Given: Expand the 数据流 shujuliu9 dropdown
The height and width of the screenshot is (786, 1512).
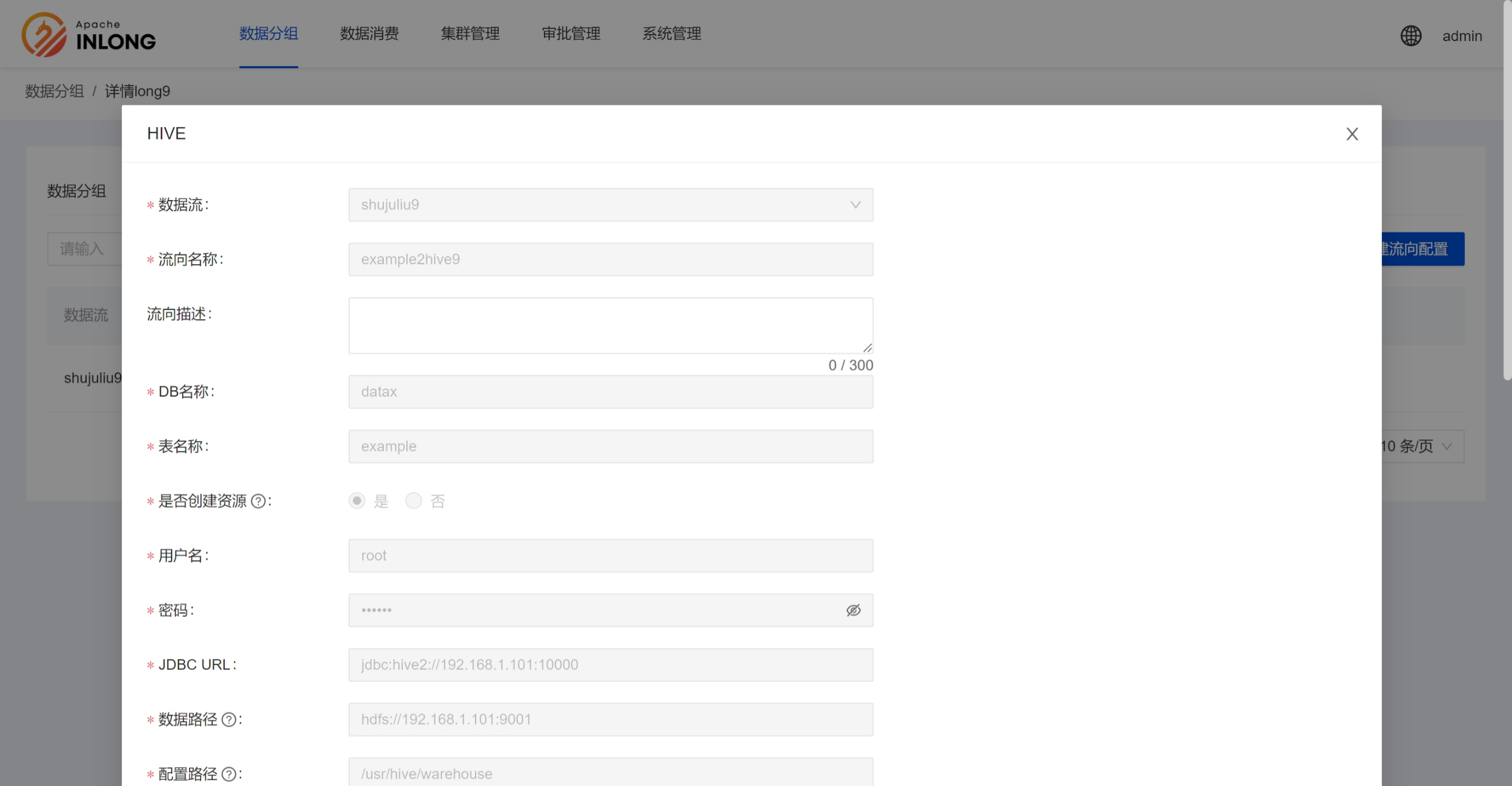Looking at the screenshot, I should 610,204.
